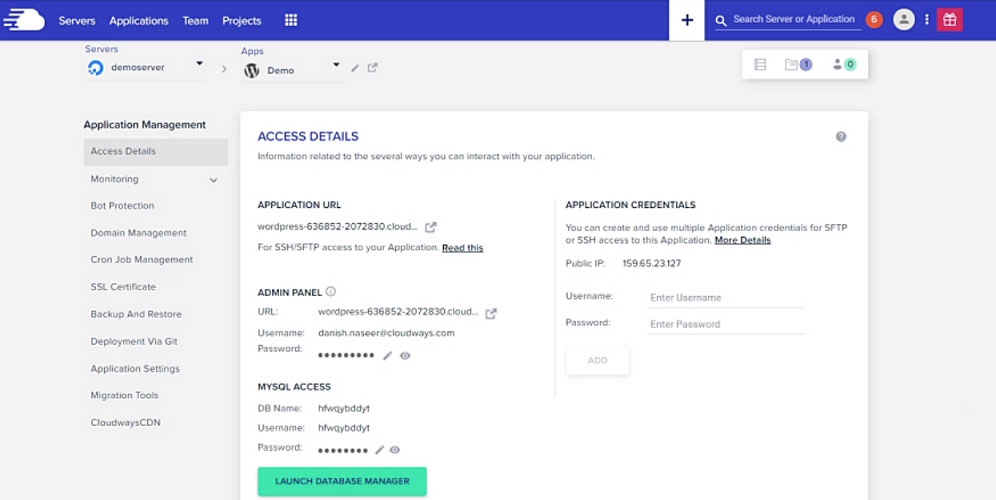Edit MySQL password pencil icon
Screen dimensions: 996x500
(380, 450)
